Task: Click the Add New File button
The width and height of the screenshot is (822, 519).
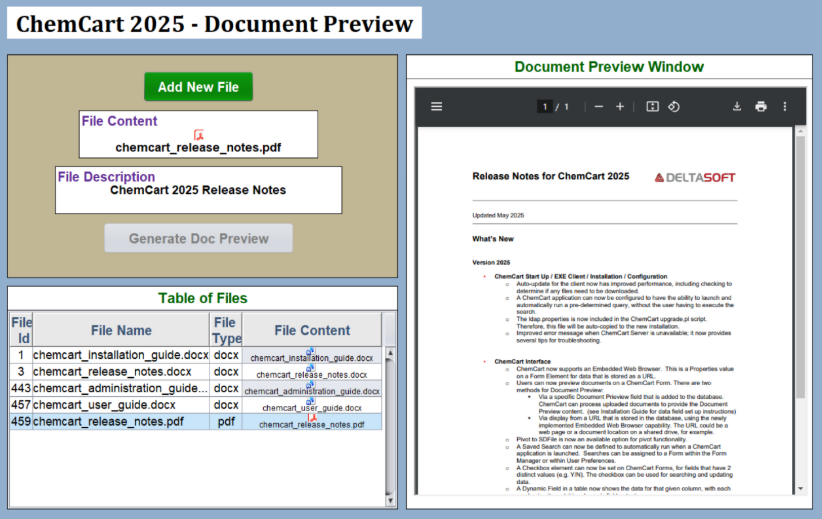Action: click(x=198, y=86)
